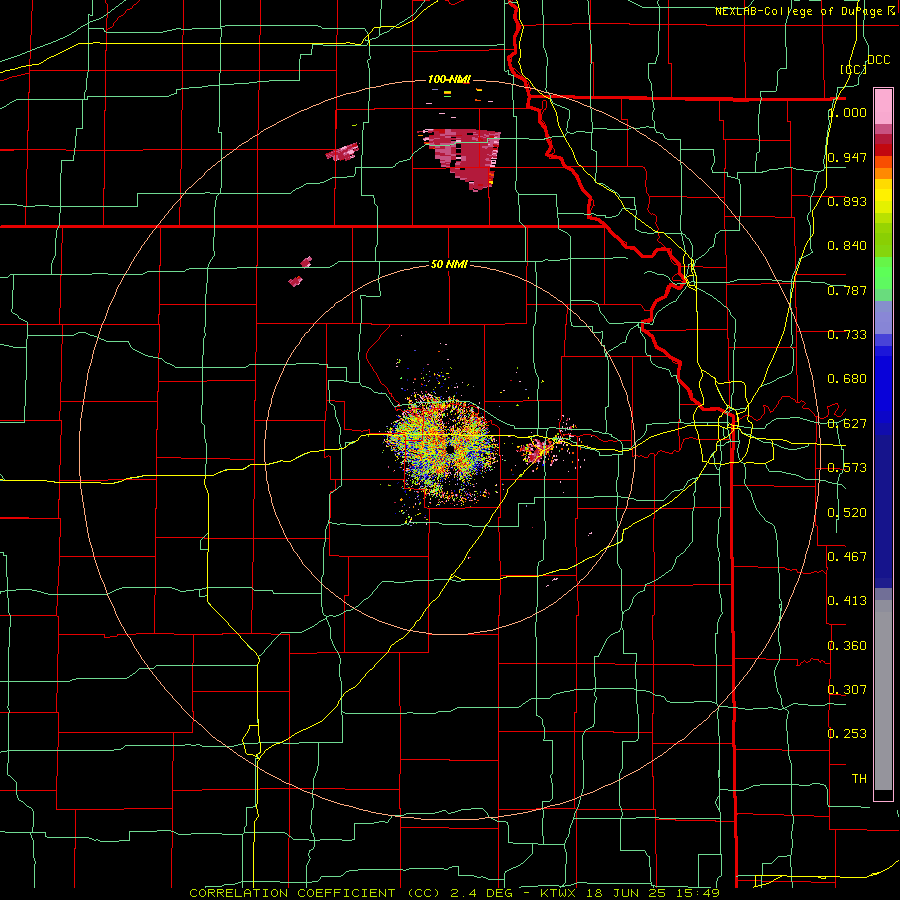Click the 0.627 scale value

[847, 424]
